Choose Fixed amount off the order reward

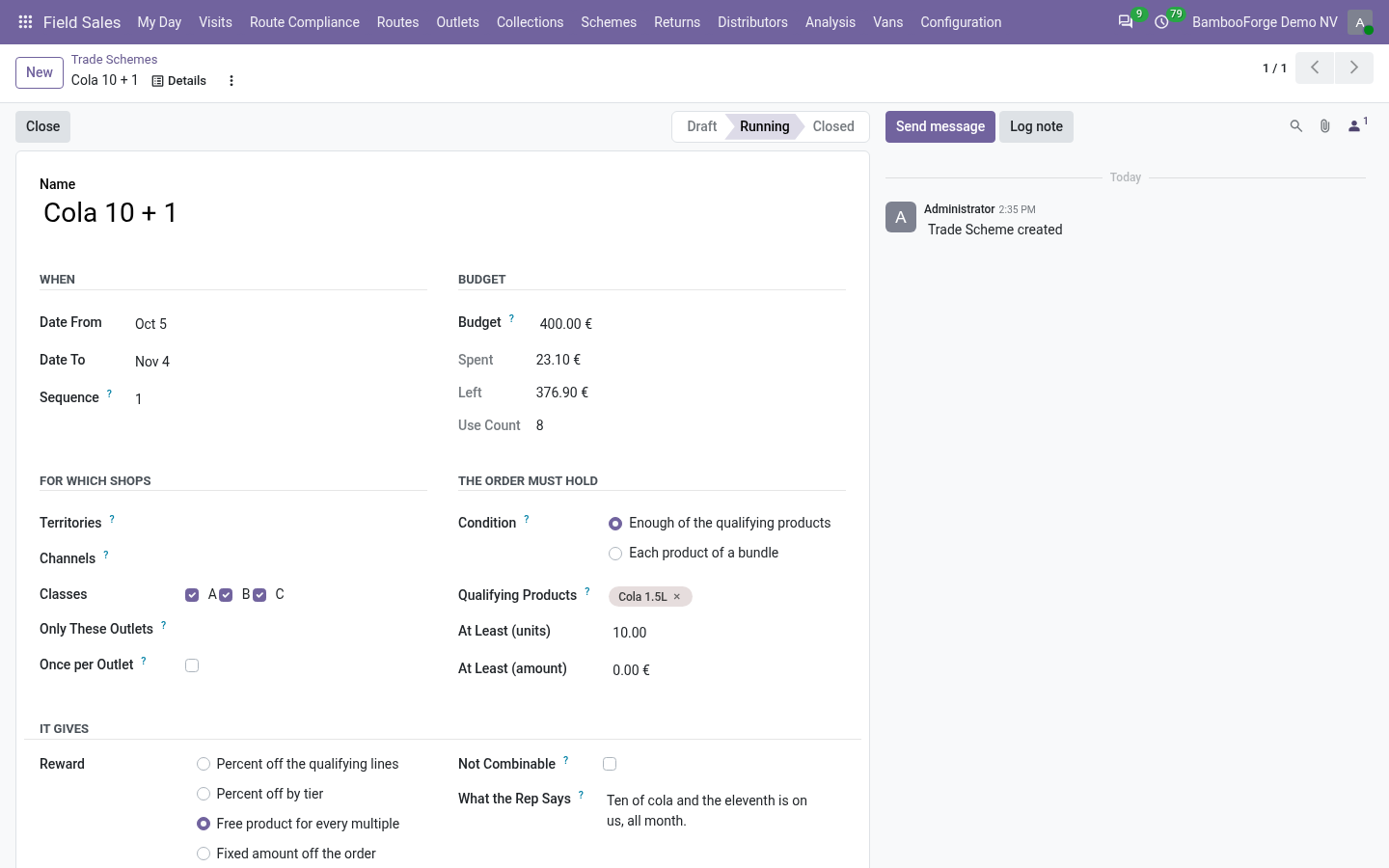(204, 854)
